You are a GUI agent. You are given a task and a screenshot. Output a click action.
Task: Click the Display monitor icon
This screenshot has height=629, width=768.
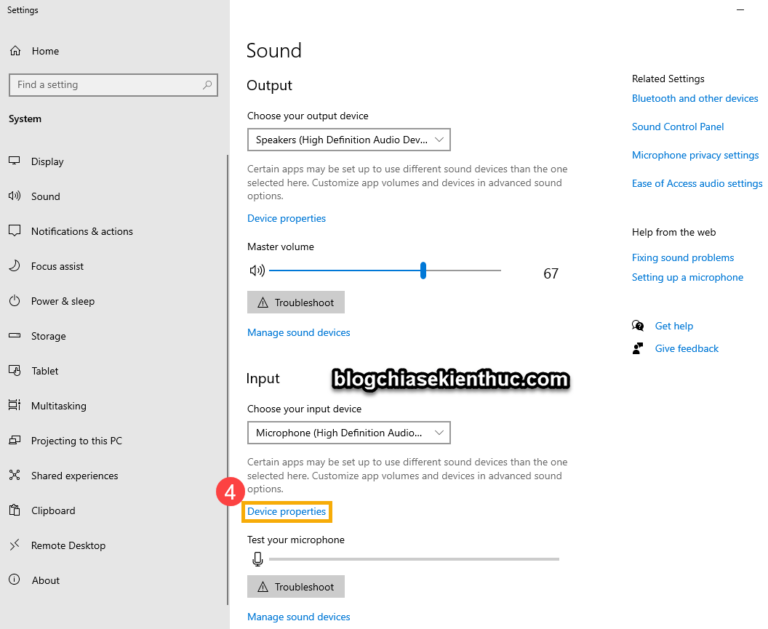[14, 161]
